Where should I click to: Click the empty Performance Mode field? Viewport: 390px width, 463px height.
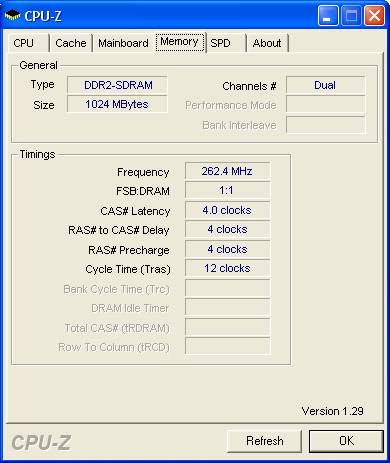[325, 105]
